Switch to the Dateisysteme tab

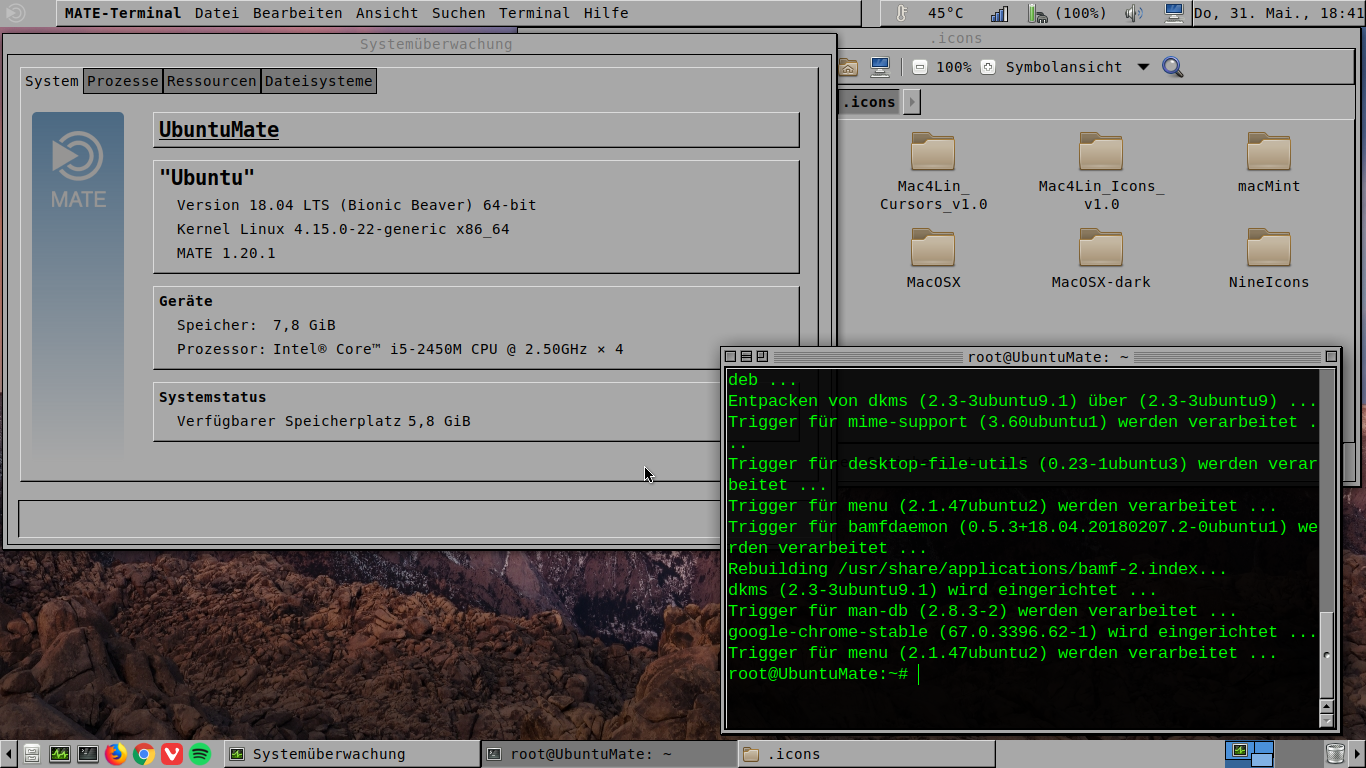318,81
